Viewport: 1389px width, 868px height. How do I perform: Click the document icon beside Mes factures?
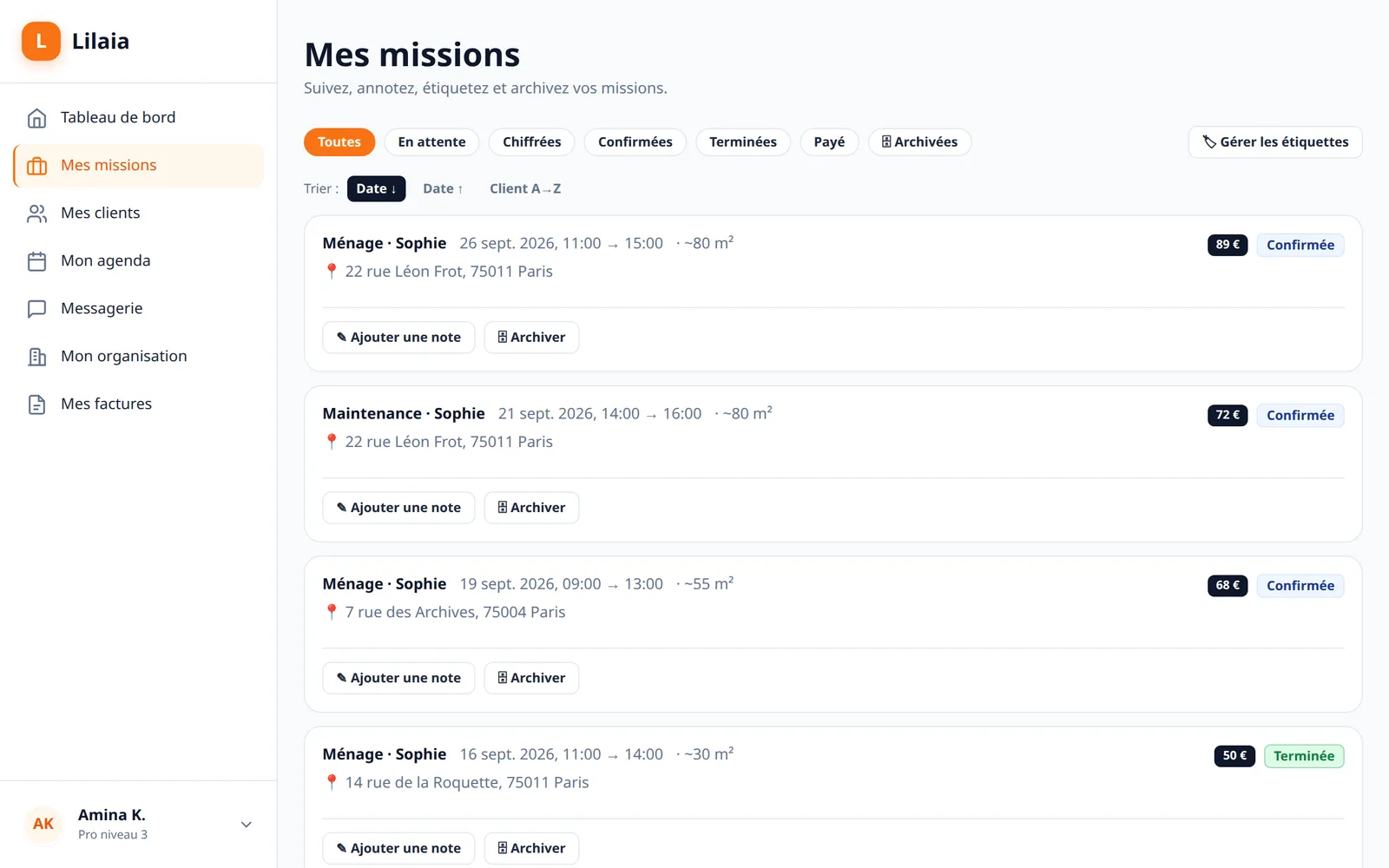[x=36, y=404]
